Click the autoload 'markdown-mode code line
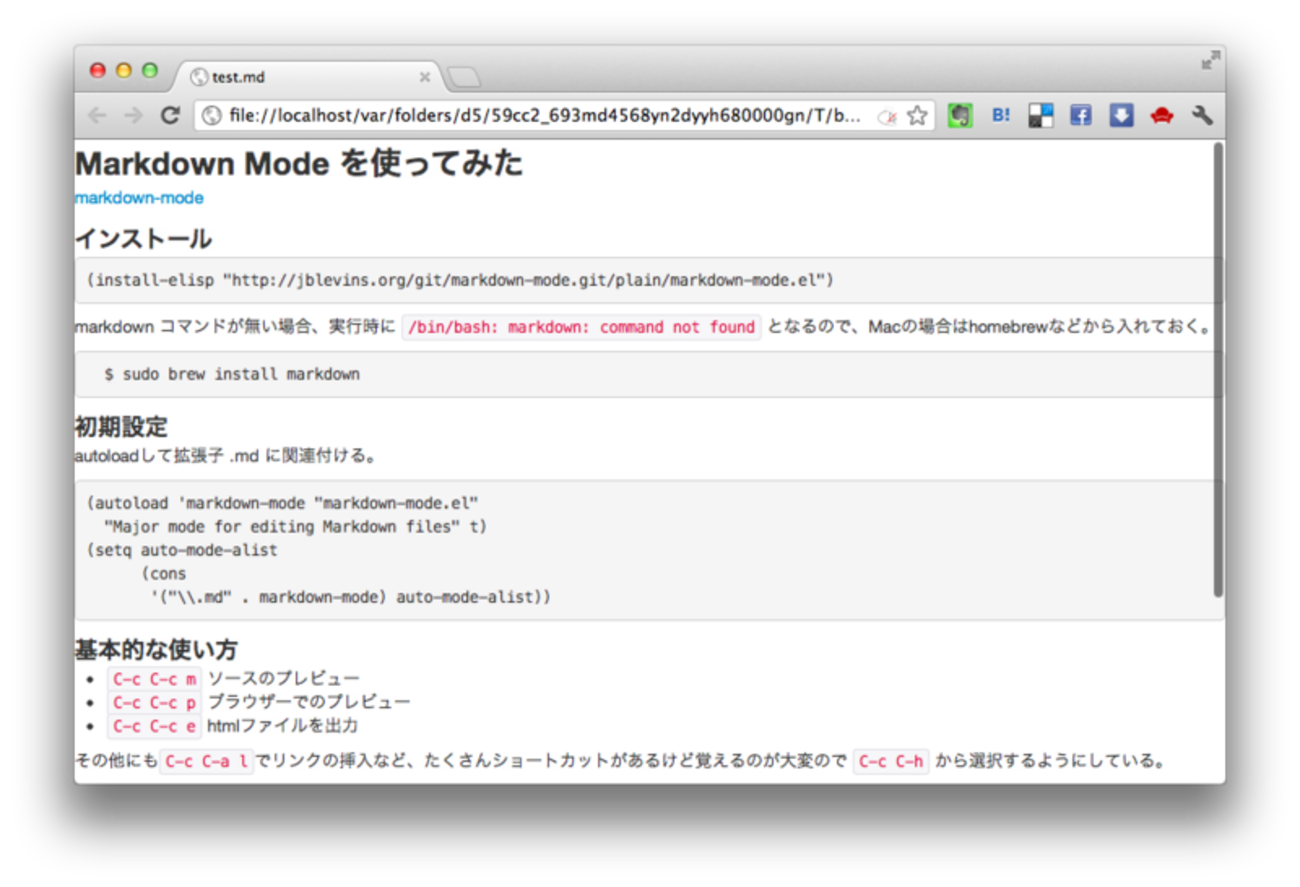 coord(283,502)
